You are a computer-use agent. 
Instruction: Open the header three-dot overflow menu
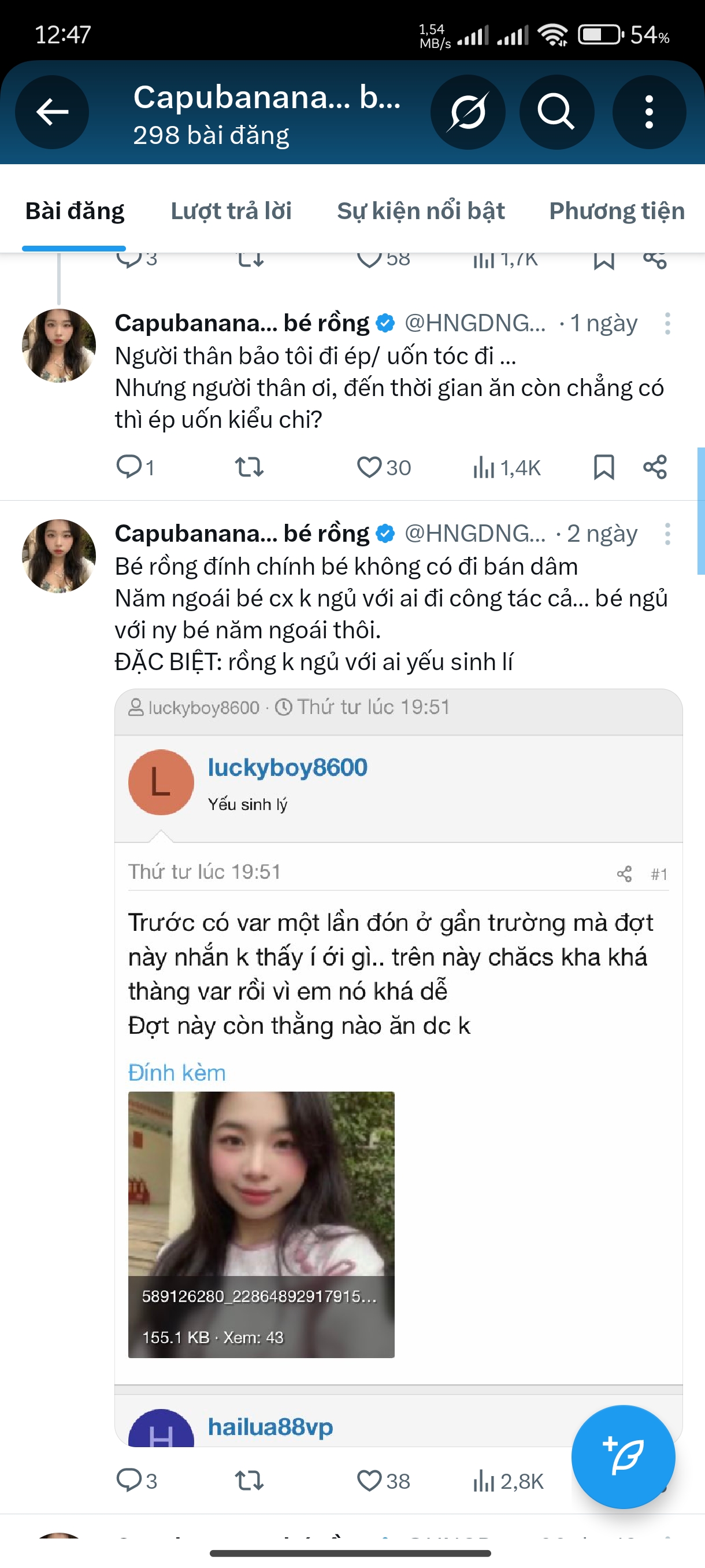[649, 112]
